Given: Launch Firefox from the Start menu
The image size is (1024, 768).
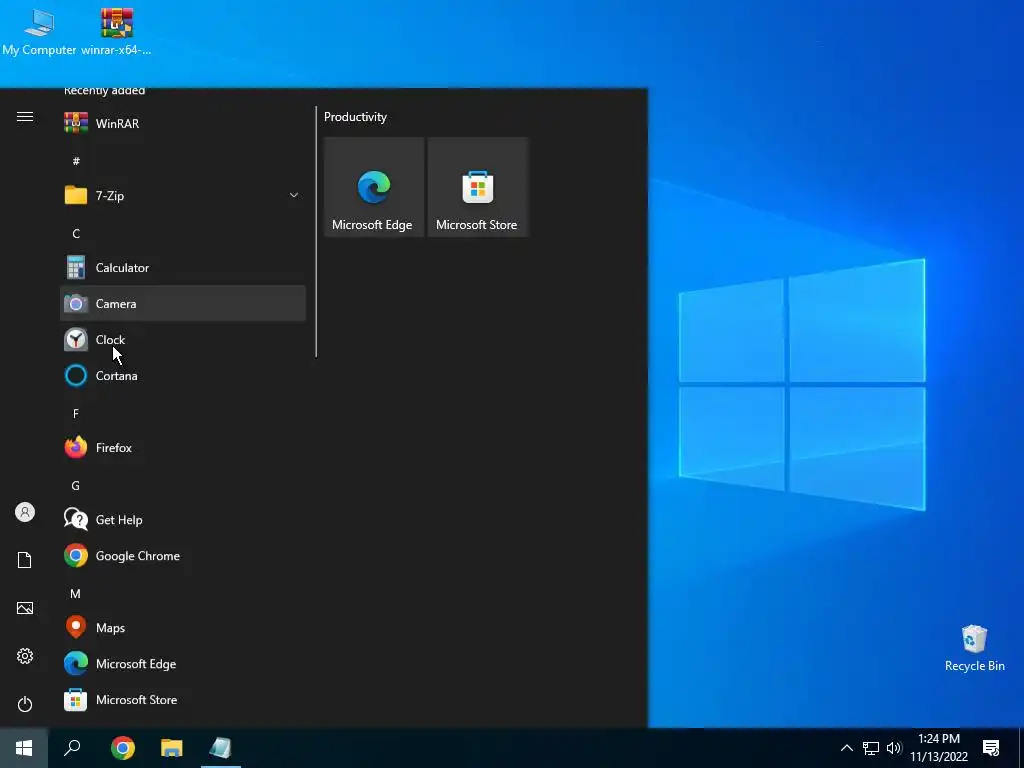Looking at the screenshot, I should (183, 448).
